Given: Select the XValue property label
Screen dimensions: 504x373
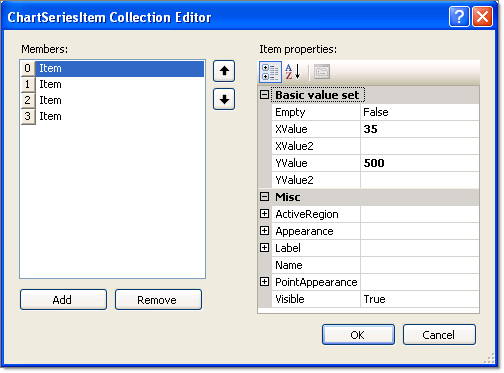Looking at the screenshot, I should (291, 129).
